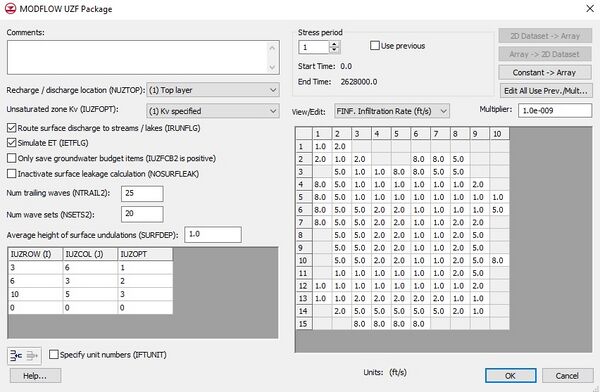The height and width of the screenshot is (392, 600).
Task: Enable Inactivate surface leakage calculation checkbox
Action: click(11, 173)
